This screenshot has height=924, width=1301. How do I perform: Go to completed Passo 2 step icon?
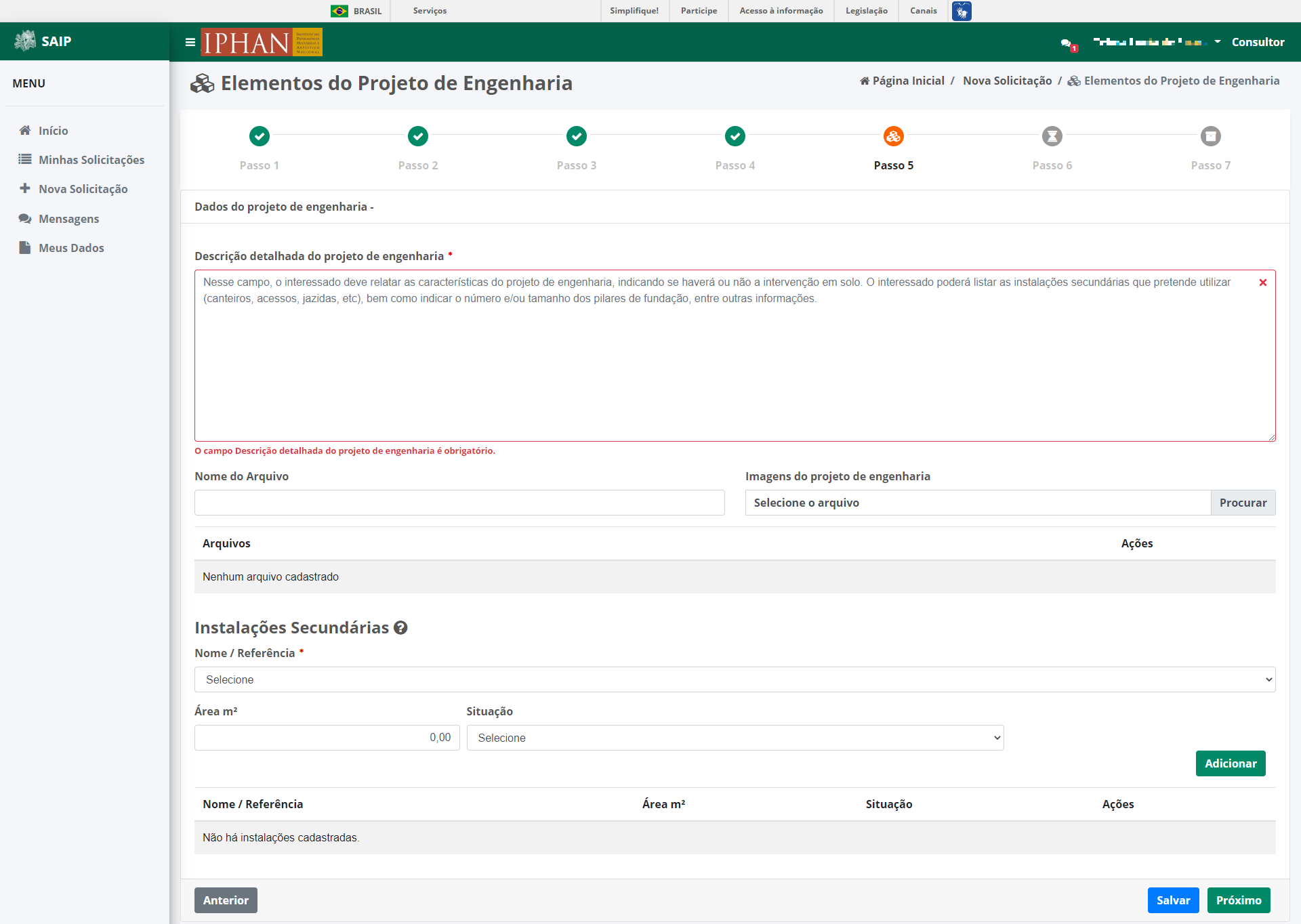click(x=418, y=136)
